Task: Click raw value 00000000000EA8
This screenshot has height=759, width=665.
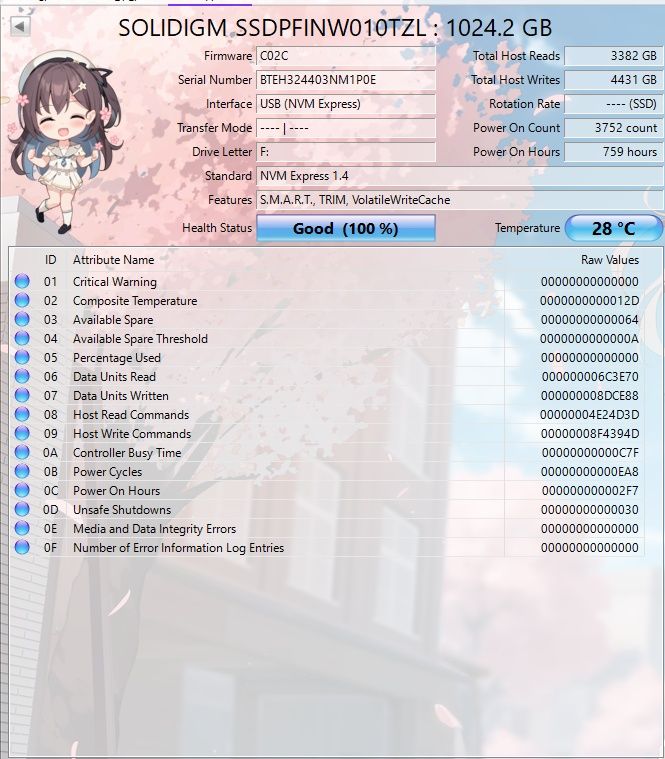Action: click(x=589, y=471)
